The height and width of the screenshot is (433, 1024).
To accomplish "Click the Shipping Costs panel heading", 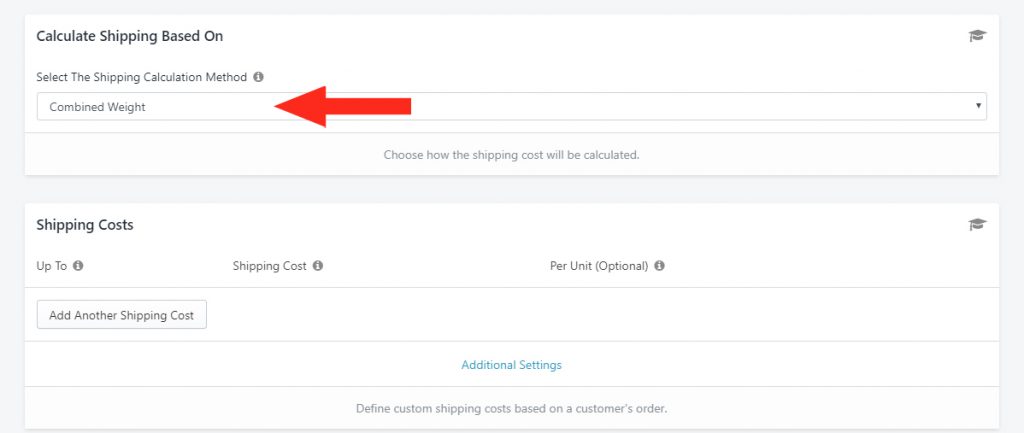I will point(85,225).
